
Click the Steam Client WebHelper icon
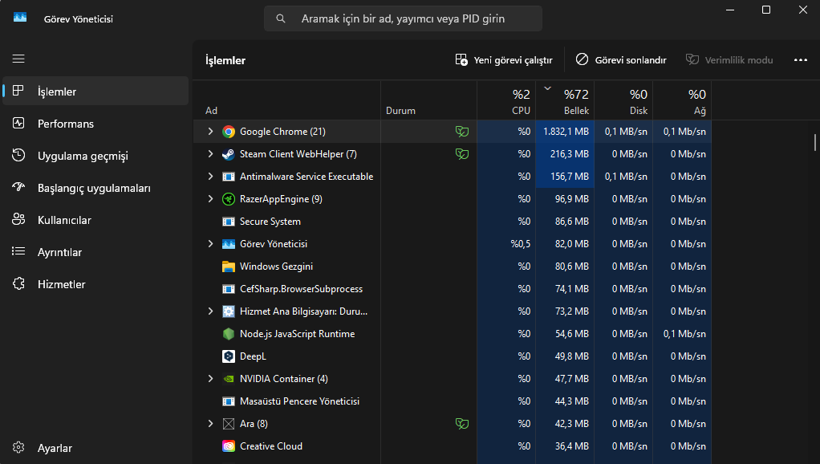click(x=228, y=154)
